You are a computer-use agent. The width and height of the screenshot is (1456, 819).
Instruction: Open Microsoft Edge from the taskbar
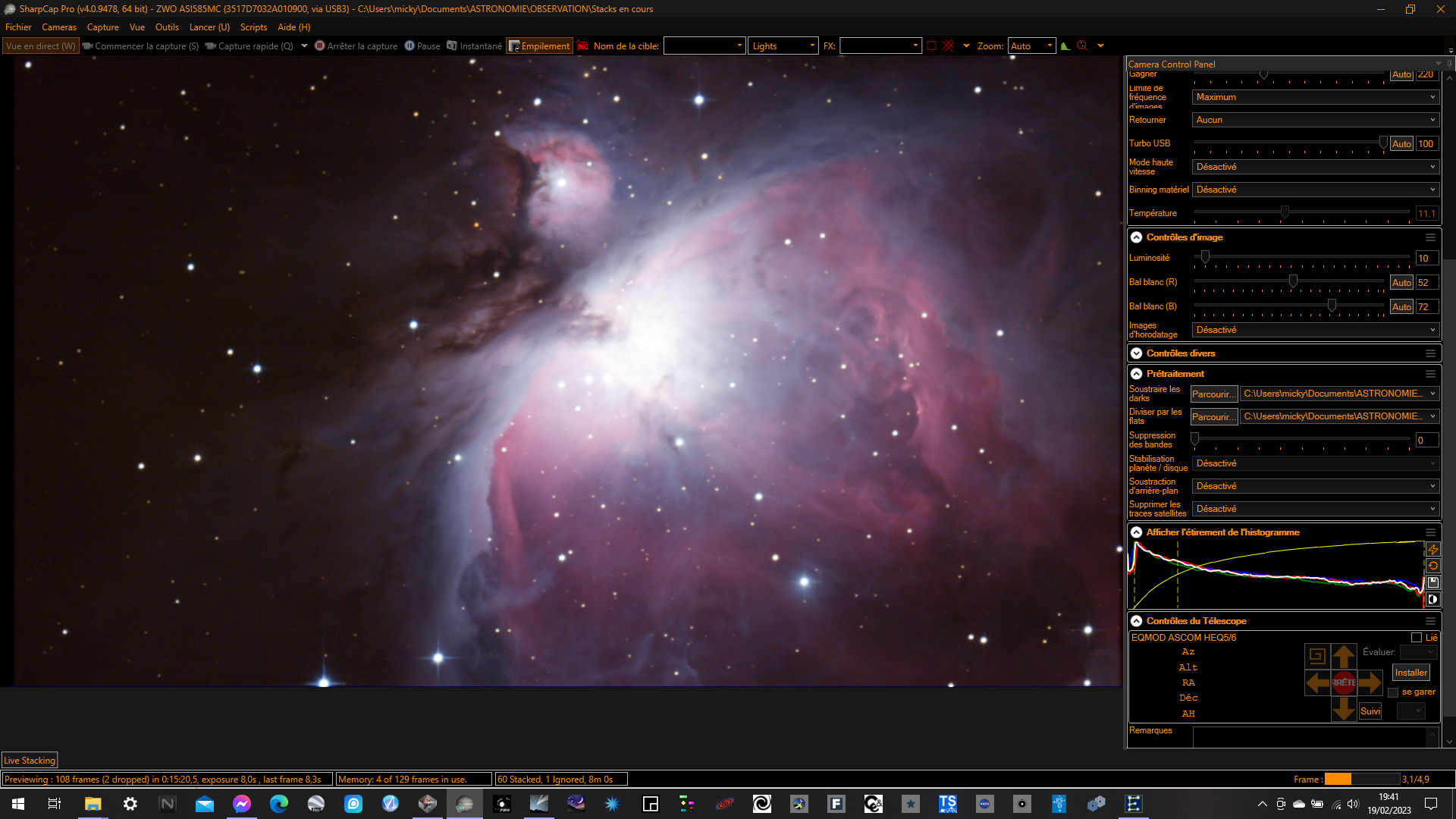click(x=279, y=804)
